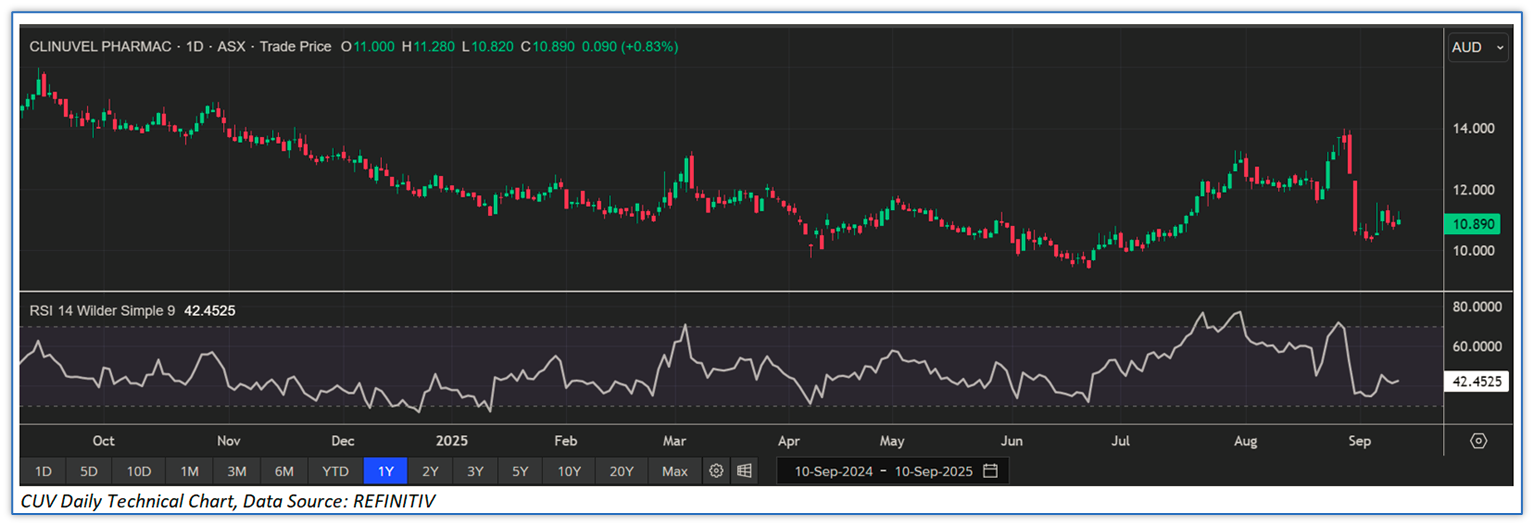
Task: Choose the YTD range
Action: tap(335, 471)
